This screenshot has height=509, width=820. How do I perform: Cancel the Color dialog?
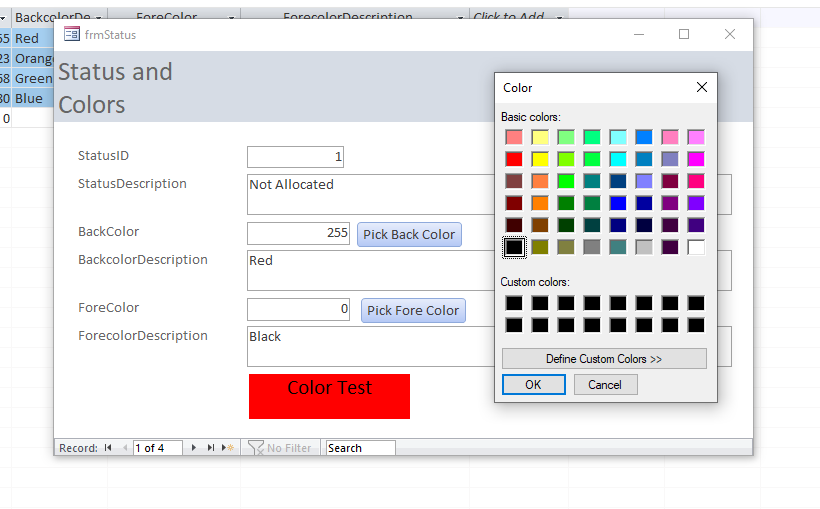click(x=605, y=385)
